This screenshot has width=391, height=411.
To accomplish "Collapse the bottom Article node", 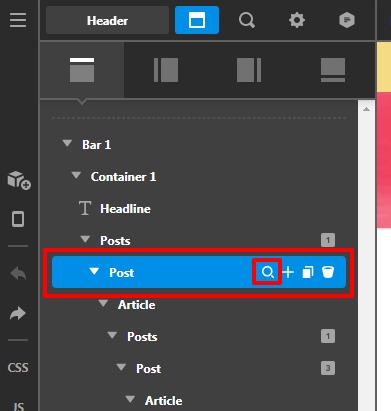I will [130, 399].
